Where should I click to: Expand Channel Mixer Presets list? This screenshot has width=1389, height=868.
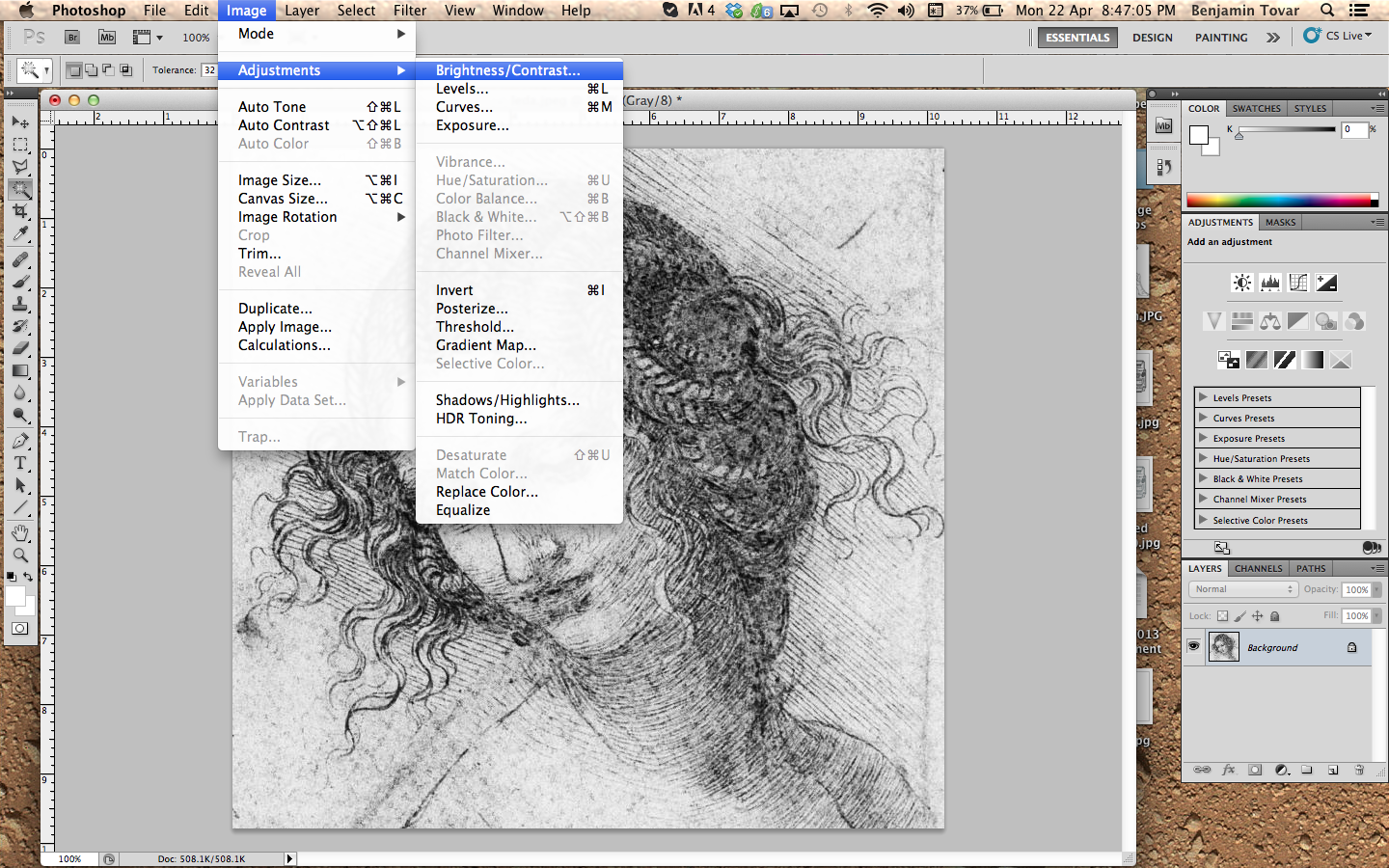[x=1203, y=499]
